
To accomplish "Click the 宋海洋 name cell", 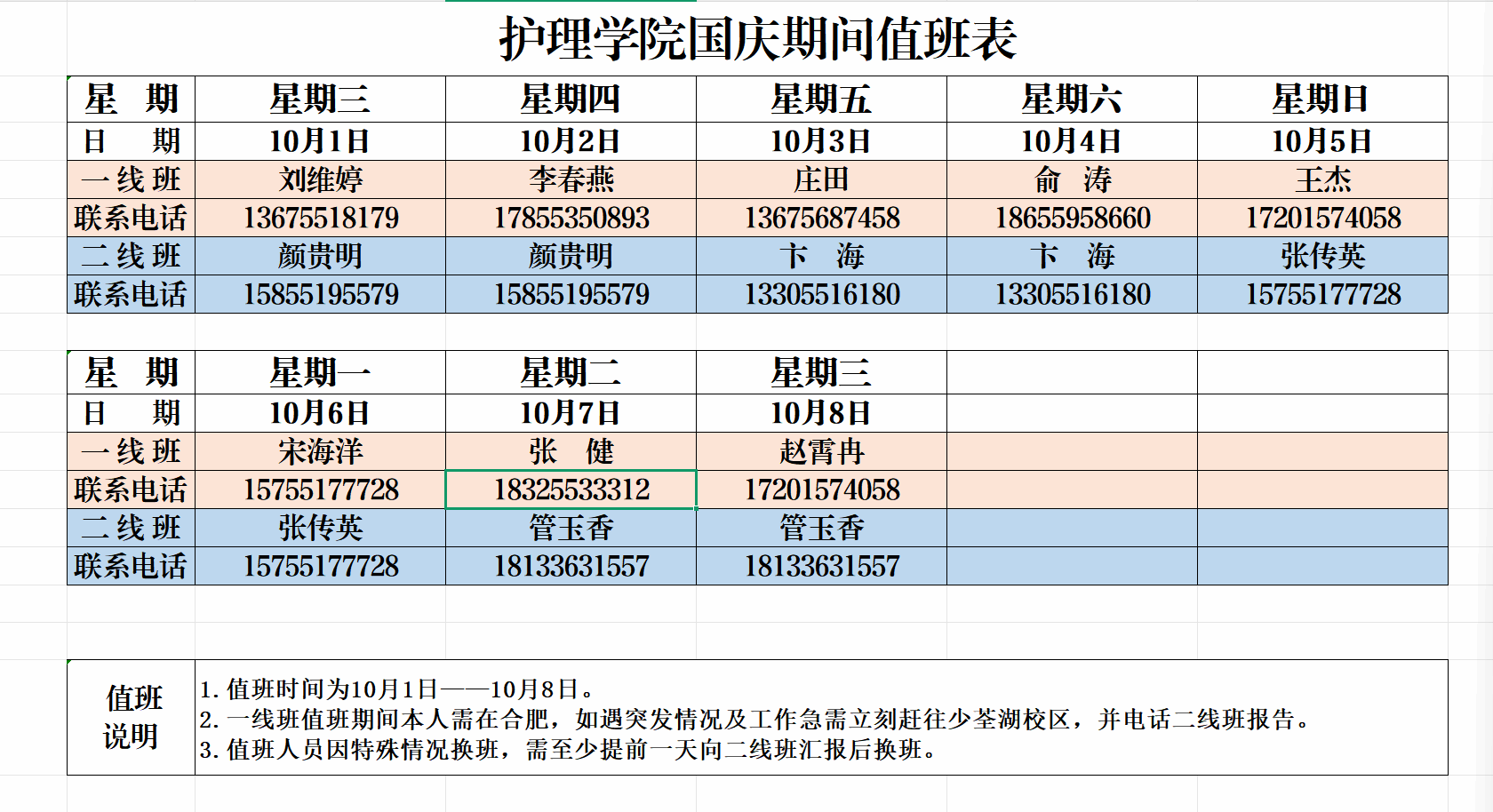I will click(x=320, y=451).
